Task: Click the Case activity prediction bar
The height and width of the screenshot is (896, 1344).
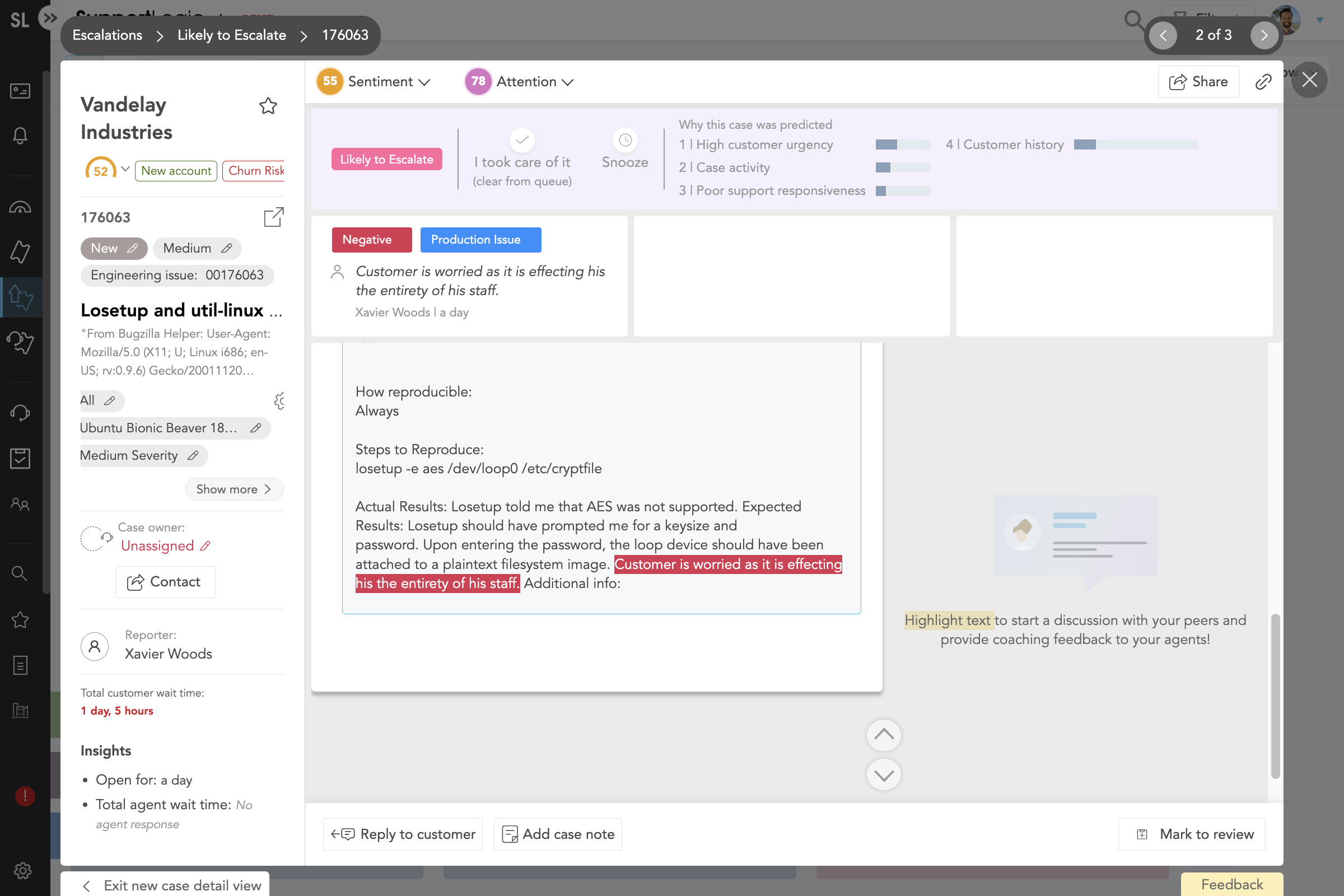Action: click(x=903, y=167)
